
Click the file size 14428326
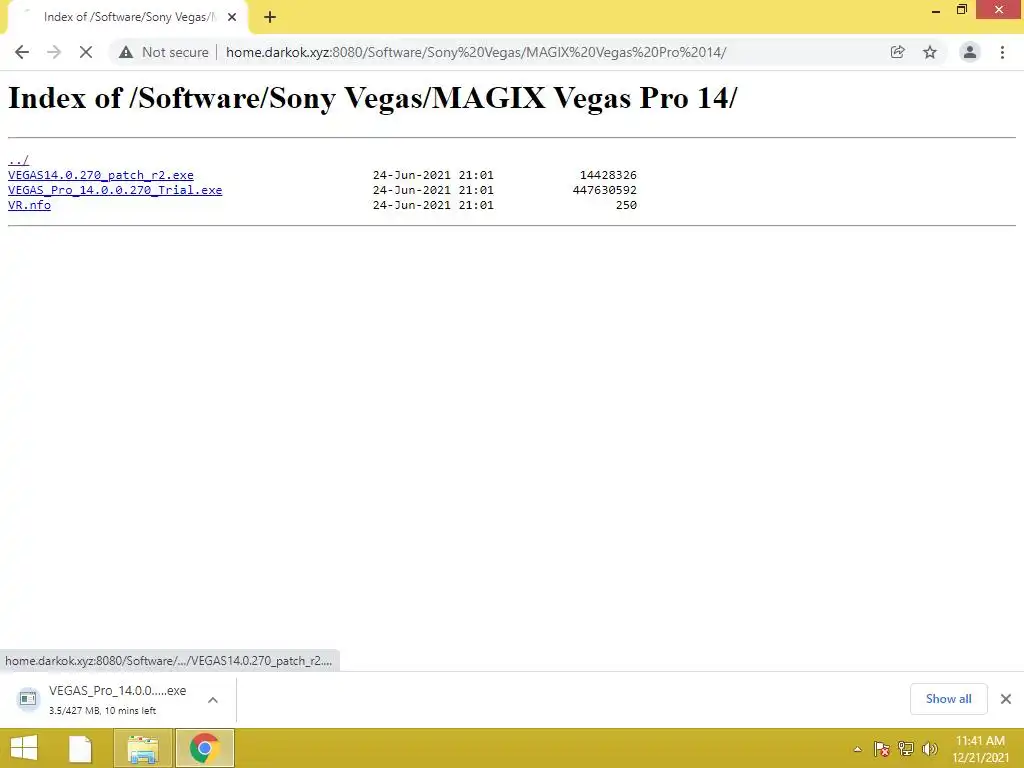coord(608,175)
